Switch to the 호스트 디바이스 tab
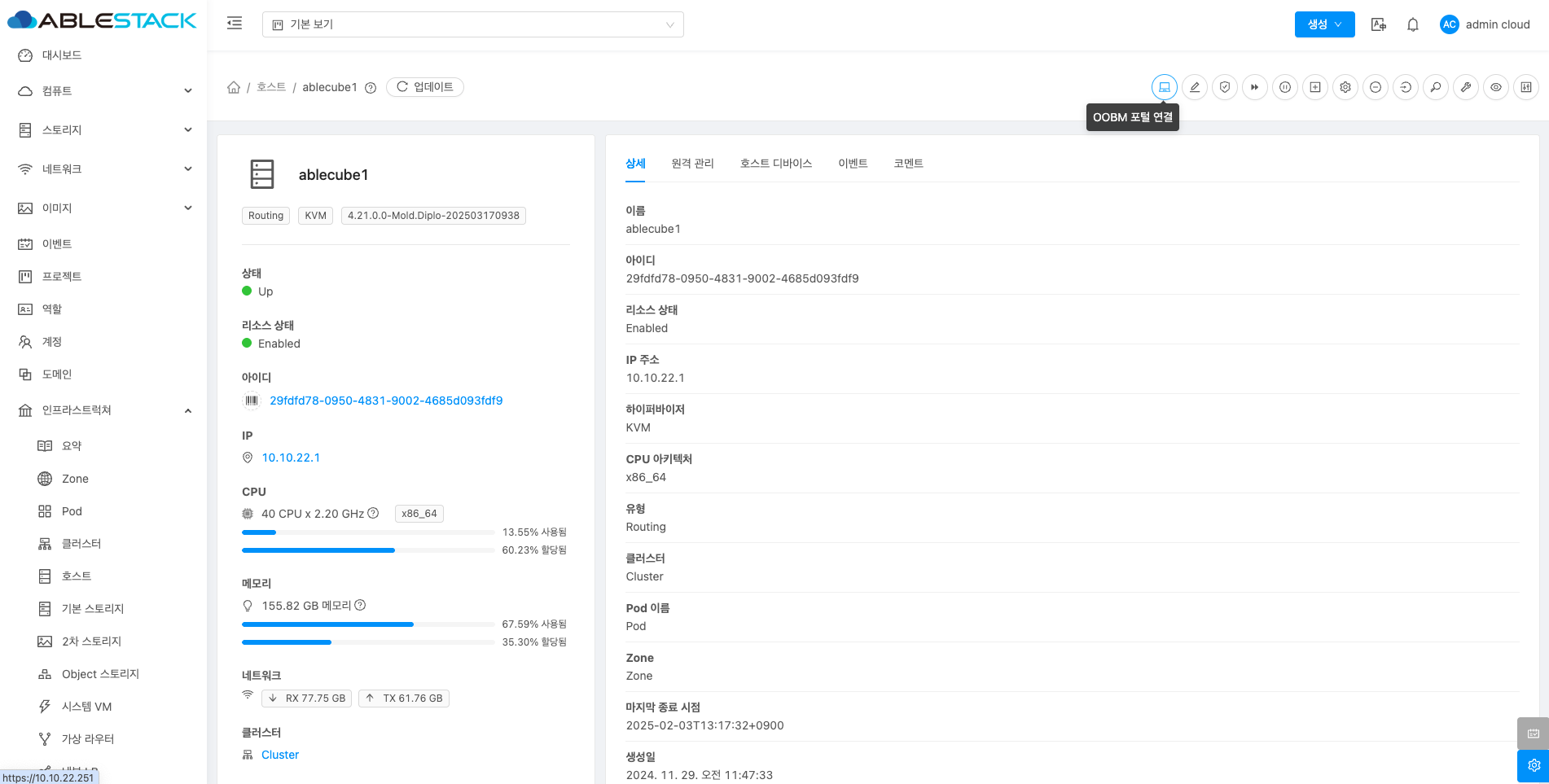The width and height of the screenshot is (1549, 784). tap(775, 164)
